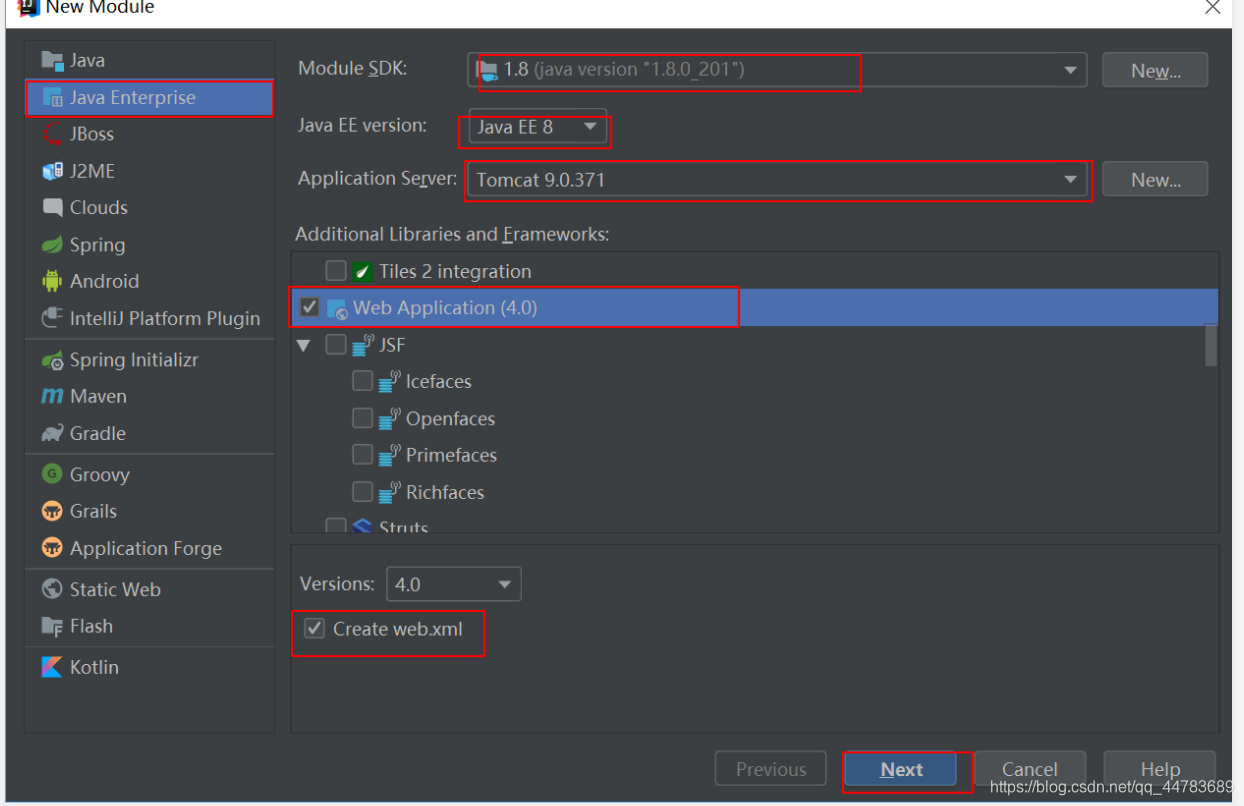Select Spring module type label
1244x806 pixels.
[x=97, y=245]
